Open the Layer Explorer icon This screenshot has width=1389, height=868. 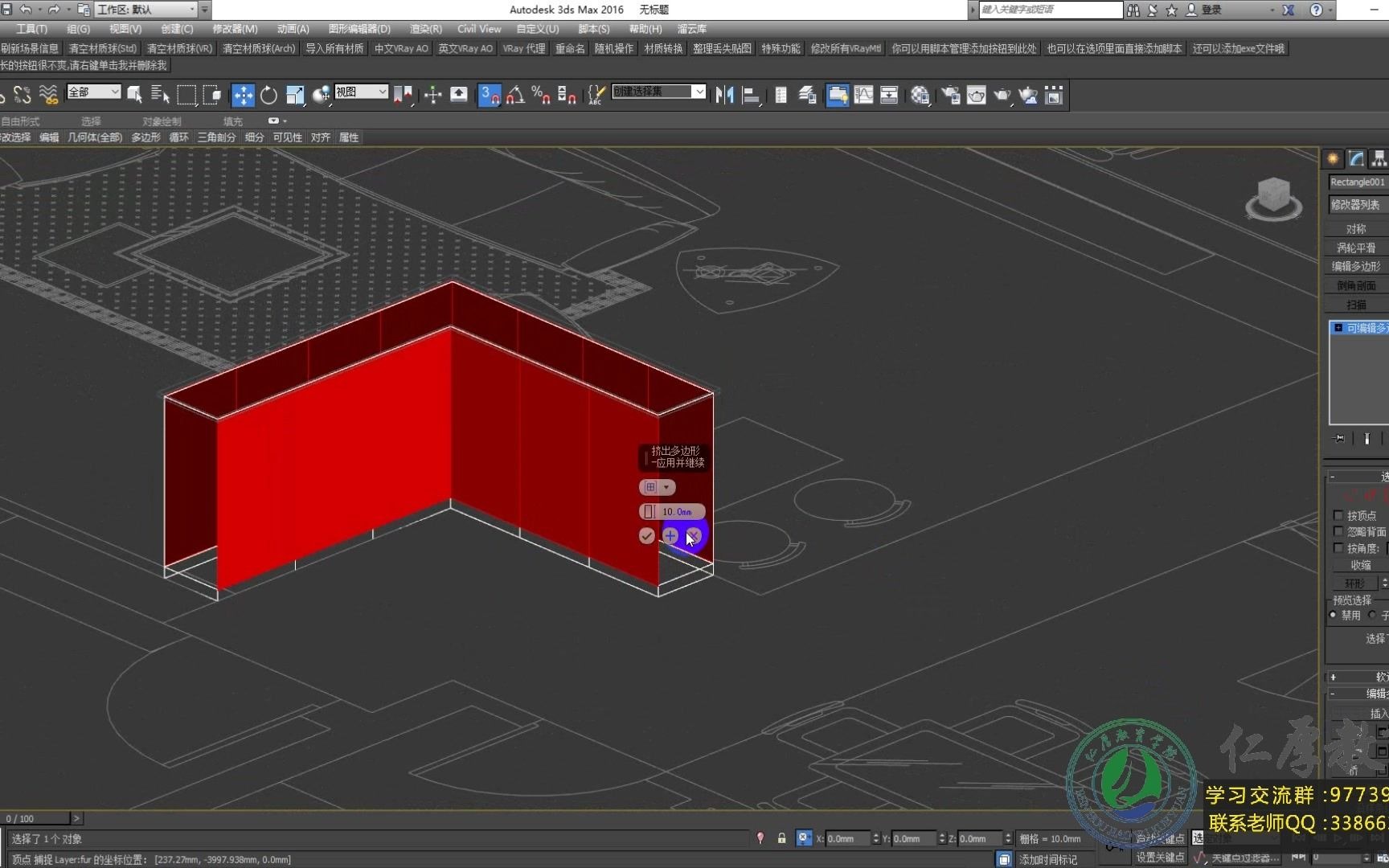(807, 96)
